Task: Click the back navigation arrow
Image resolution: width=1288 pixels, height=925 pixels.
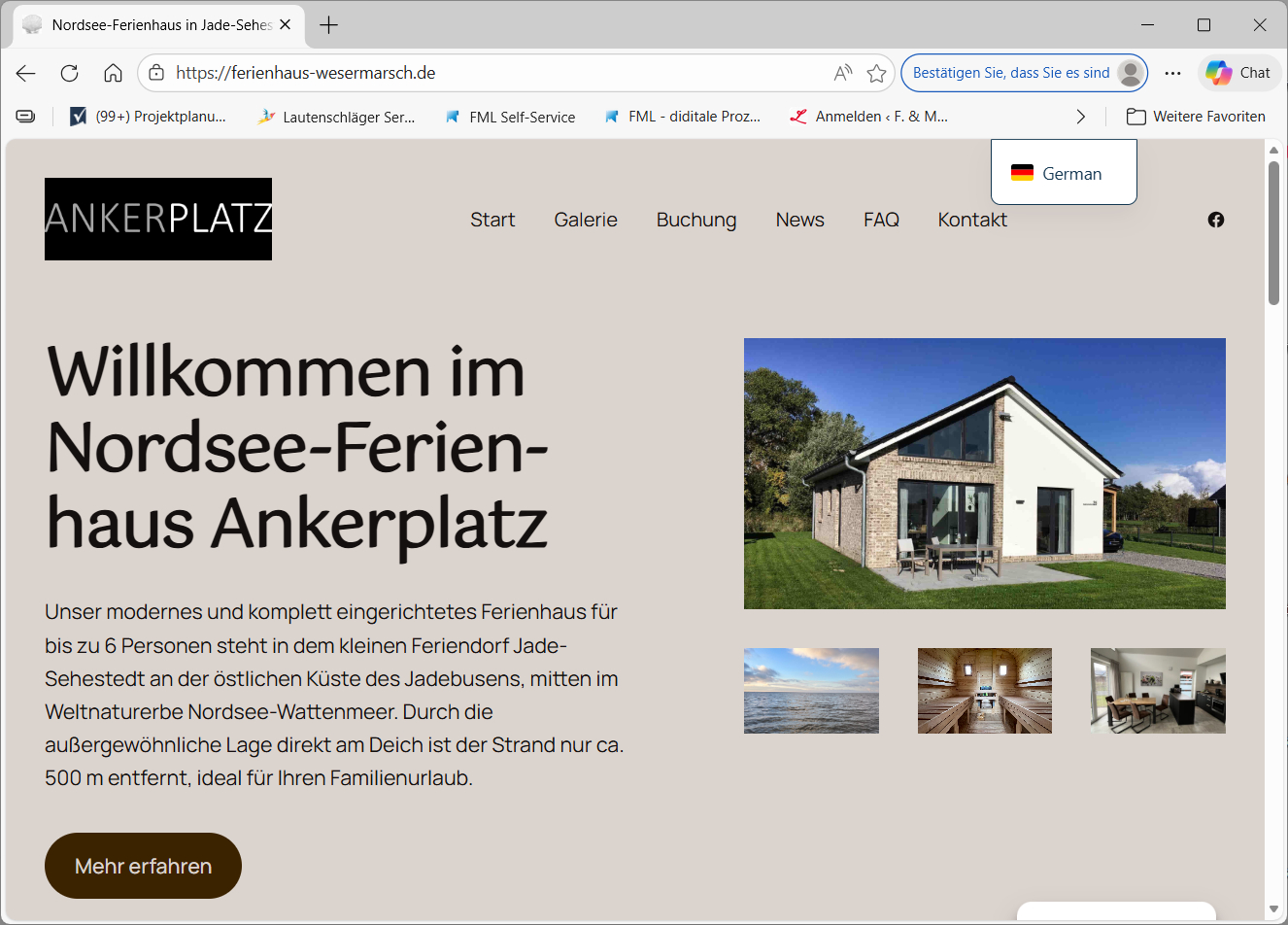Action: [26, 73]
